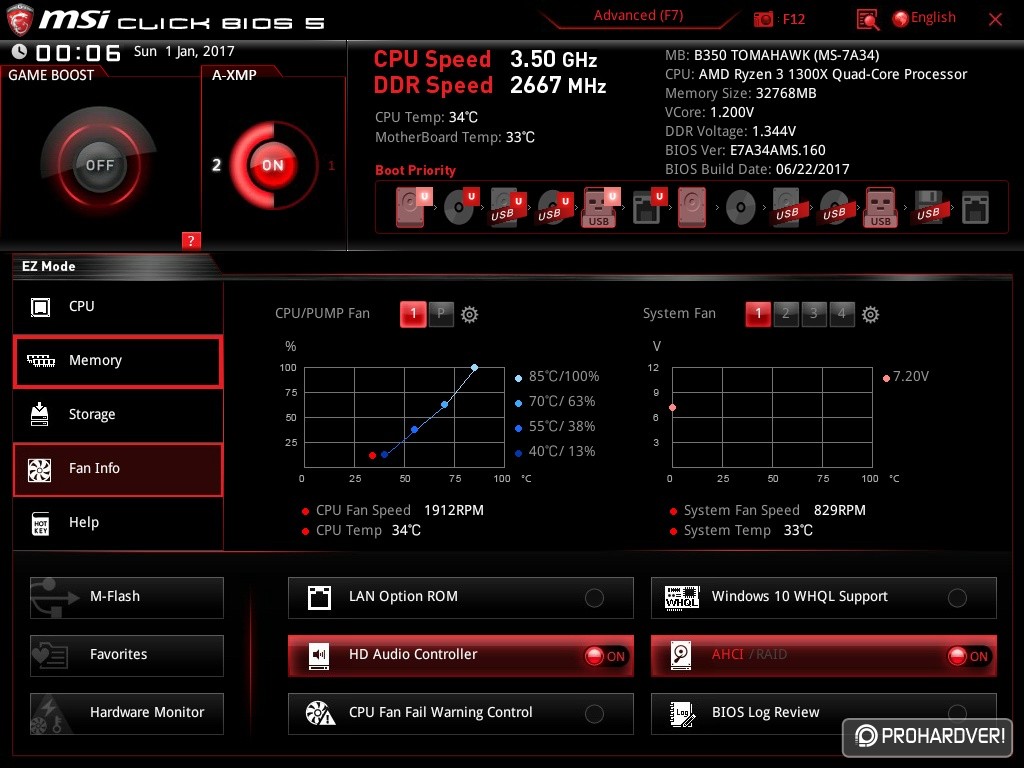Select System Fan 4 tab

tap(842, 314)
